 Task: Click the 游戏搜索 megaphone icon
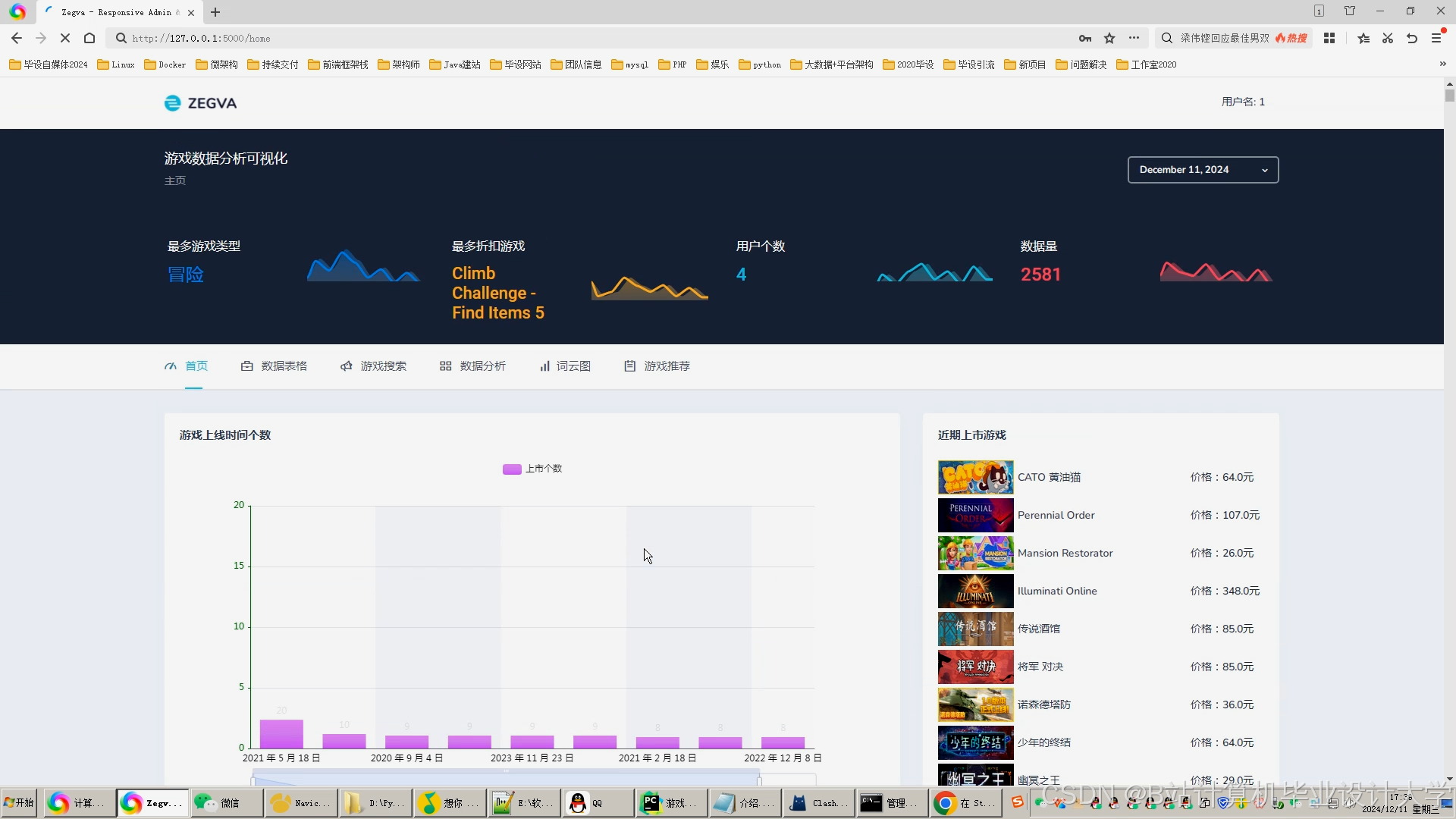(x=346, y=366)
